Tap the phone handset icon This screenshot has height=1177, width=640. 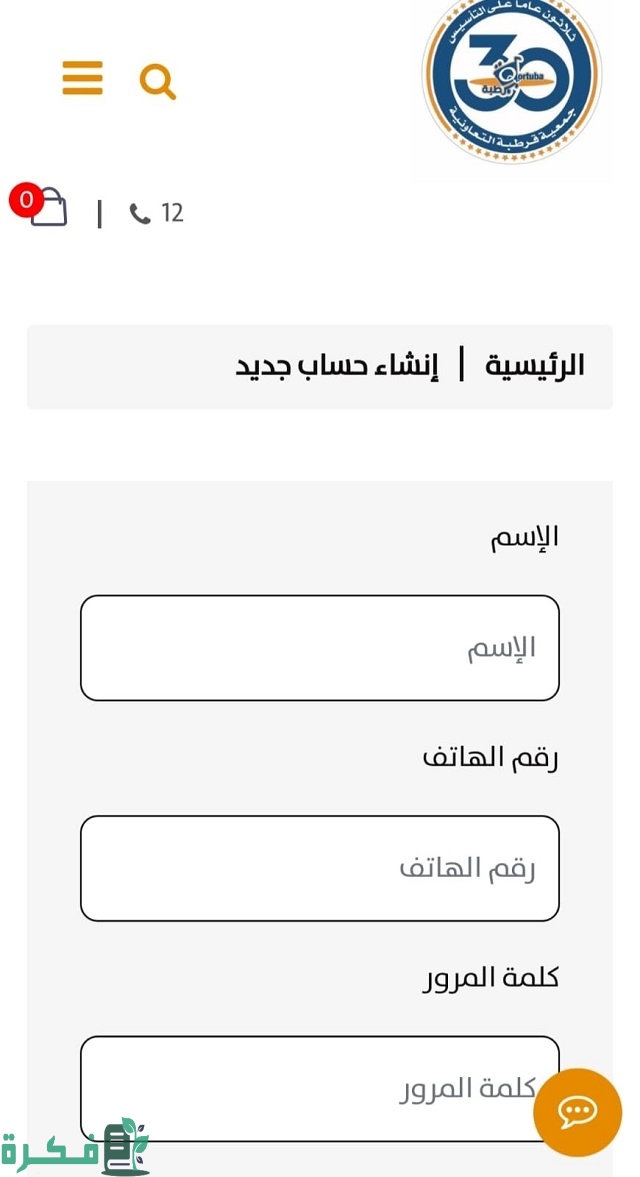(140, 213)
